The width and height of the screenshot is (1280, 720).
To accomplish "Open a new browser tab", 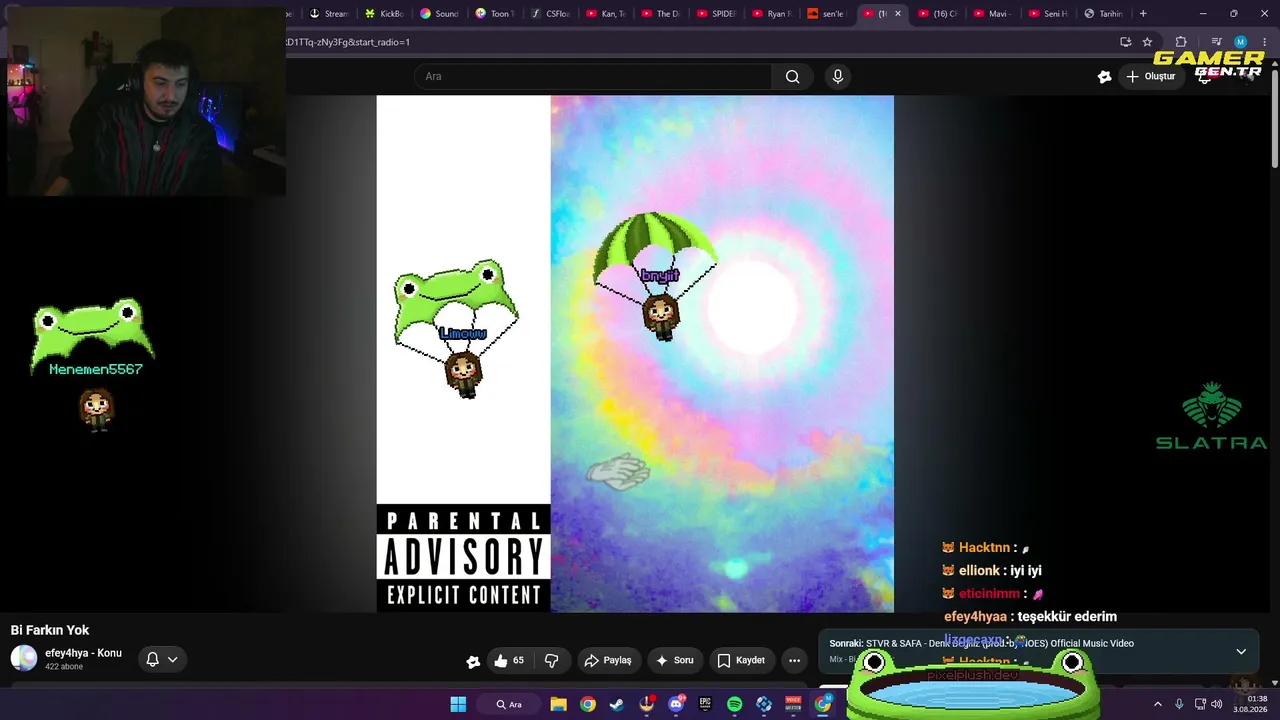I will [1143, 14].
